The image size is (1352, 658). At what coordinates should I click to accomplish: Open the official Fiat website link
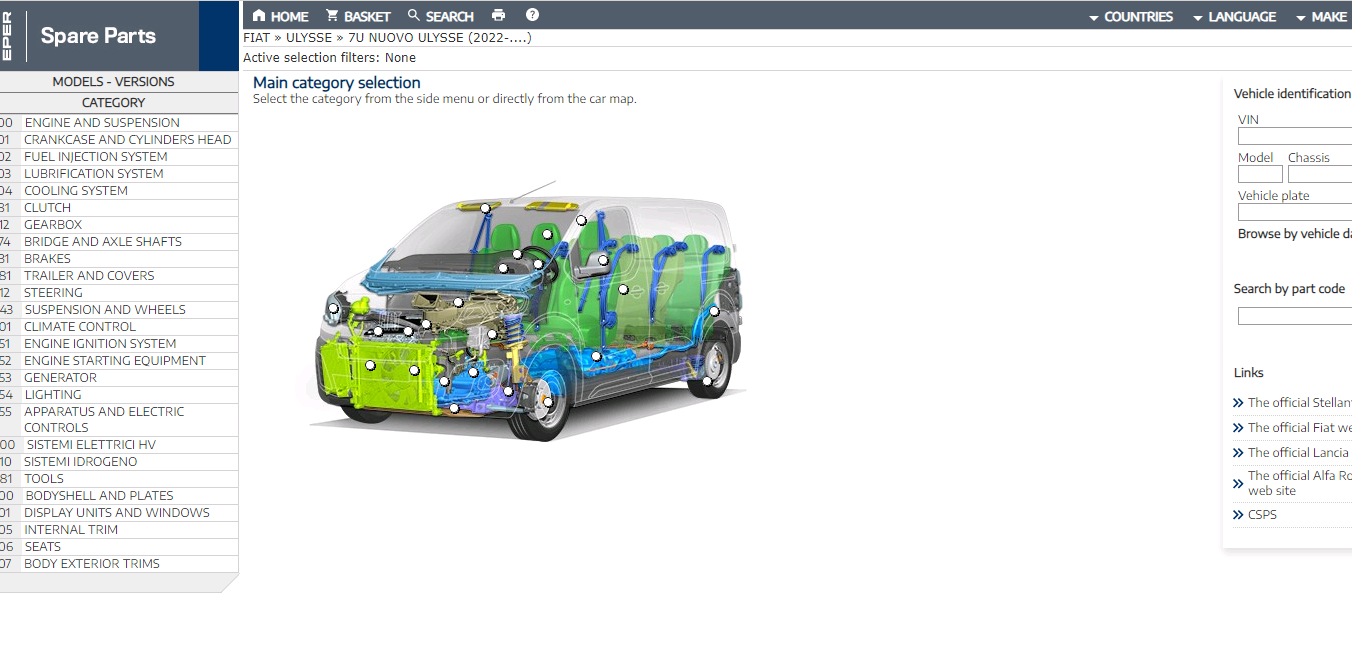click(1299, 428)
